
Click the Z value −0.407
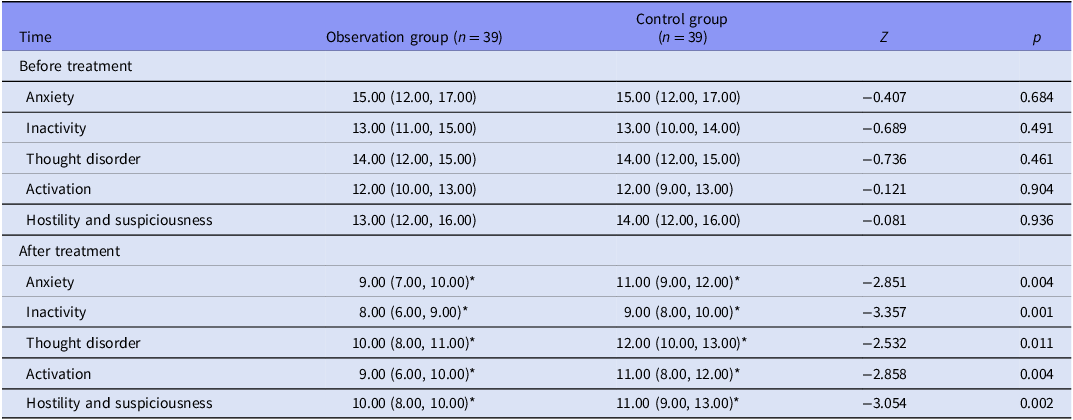click(885, 98)
